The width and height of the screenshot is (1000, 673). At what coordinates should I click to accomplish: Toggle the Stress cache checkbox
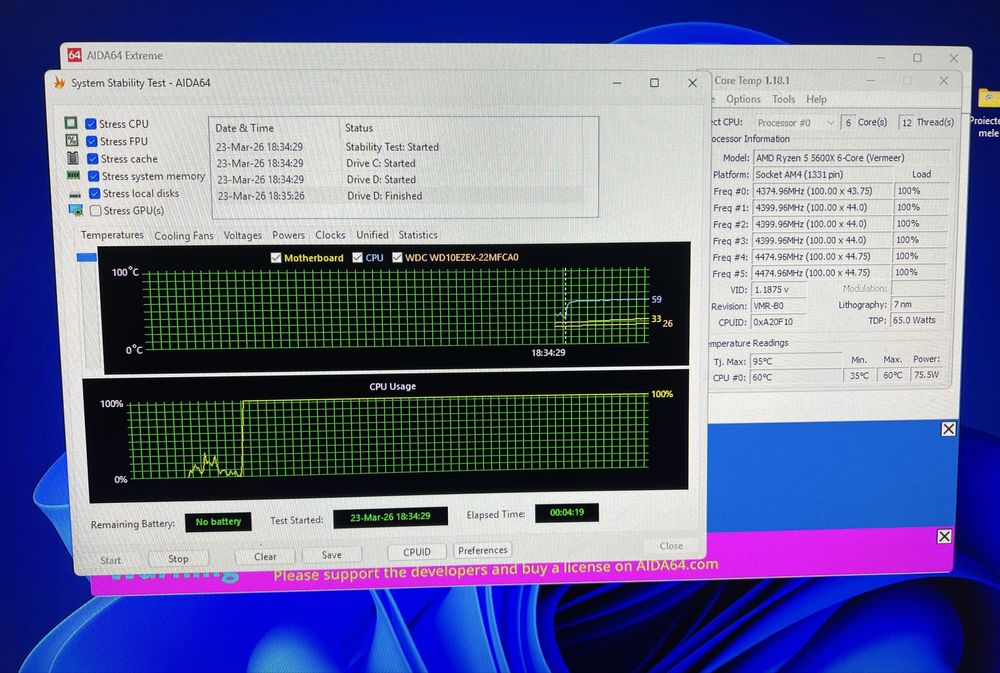92,158
